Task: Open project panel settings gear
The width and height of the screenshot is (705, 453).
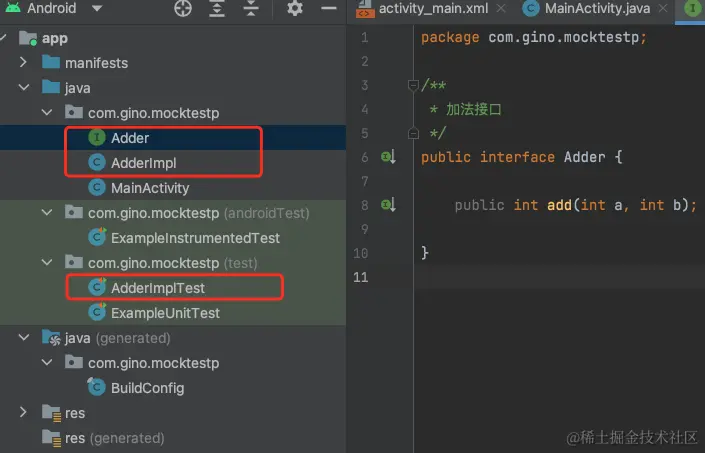Action: pyautogui.click(x=295, y=8)
